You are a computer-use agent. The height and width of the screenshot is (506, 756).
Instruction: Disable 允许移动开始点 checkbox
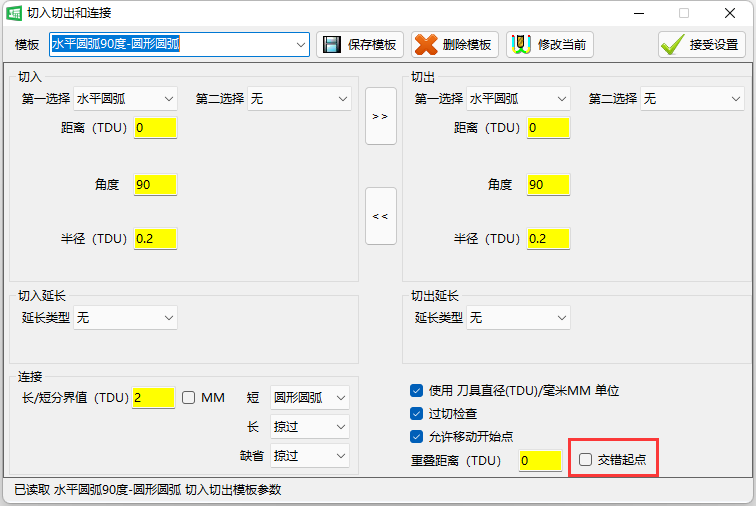click(x=417, y=436)
